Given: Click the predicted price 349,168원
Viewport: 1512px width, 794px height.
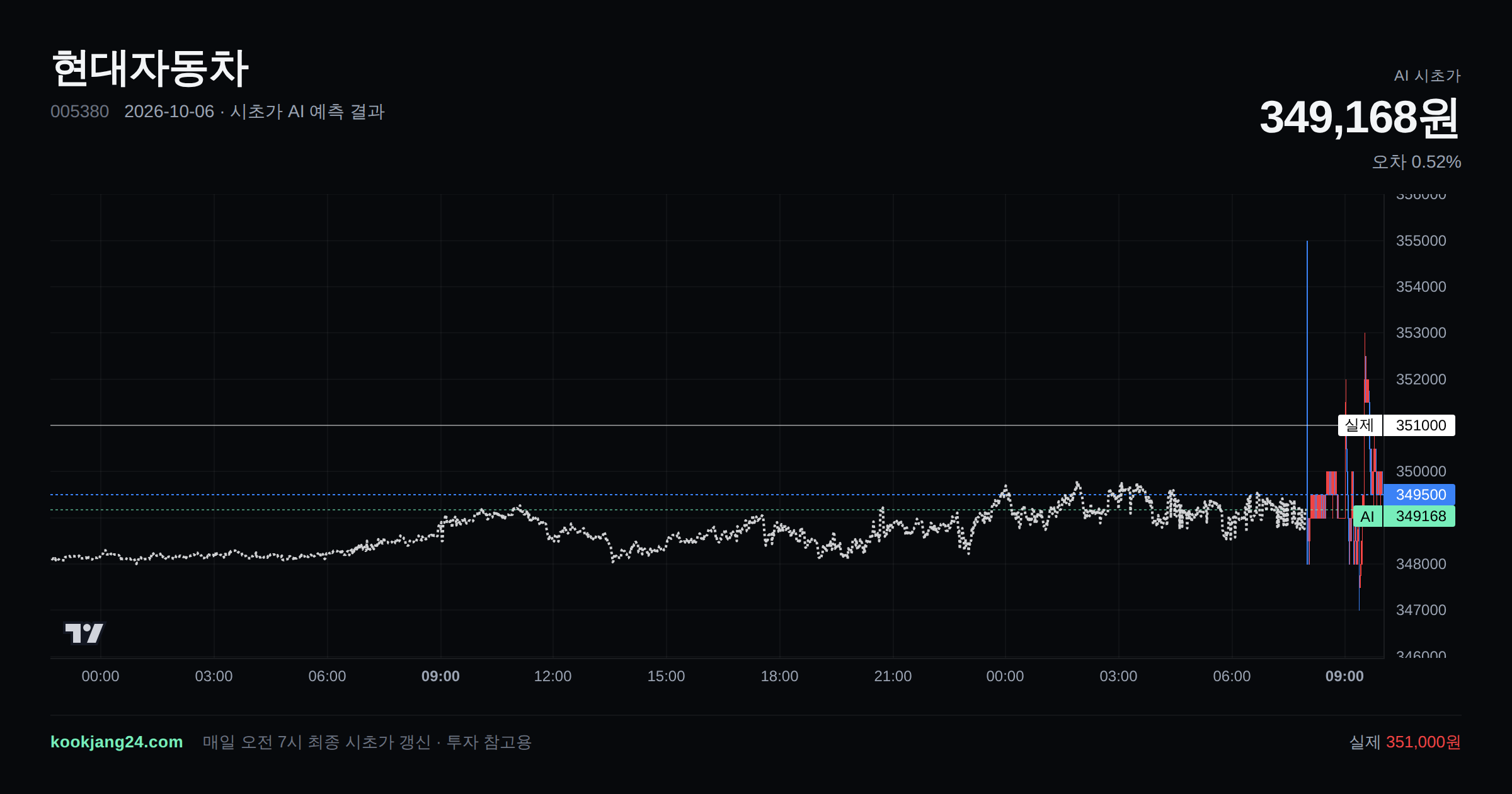Looking at the screenshot, I should (x=1360, y=117).
